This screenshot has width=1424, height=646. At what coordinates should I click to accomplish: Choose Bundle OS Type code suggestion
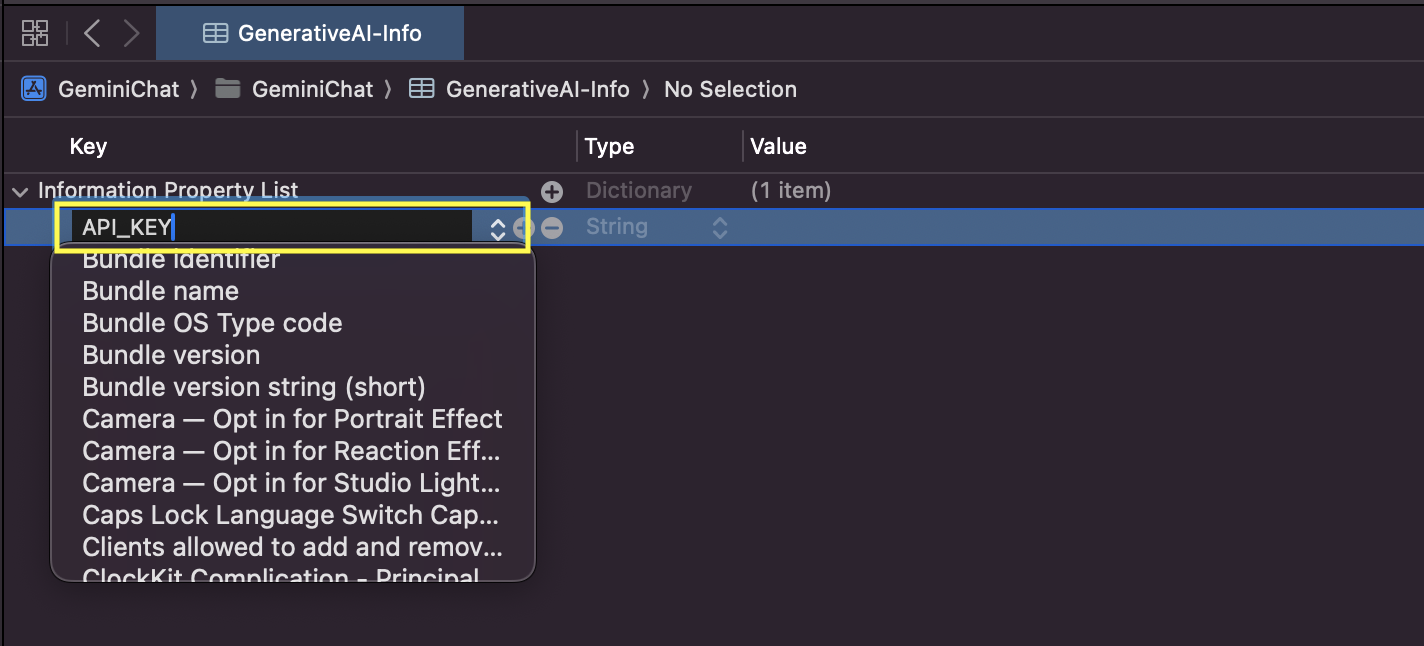point(212,323)
